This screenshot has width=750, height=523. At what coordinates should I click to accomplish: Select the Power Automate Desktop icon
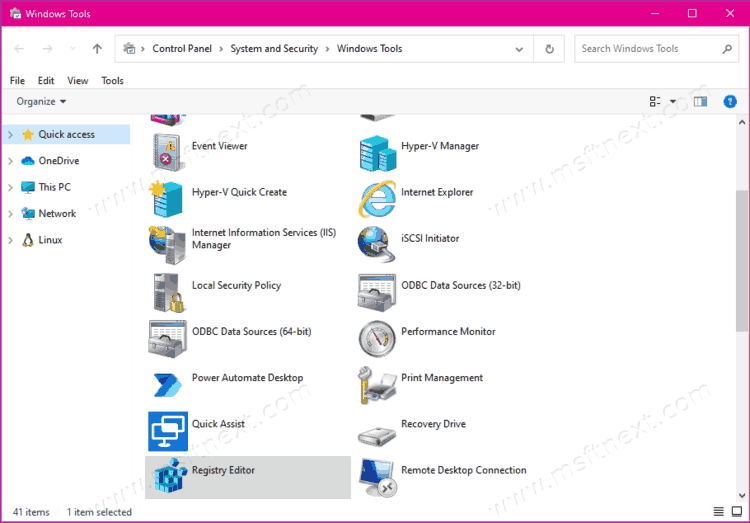pyautogui.click(x=167, y=385)
